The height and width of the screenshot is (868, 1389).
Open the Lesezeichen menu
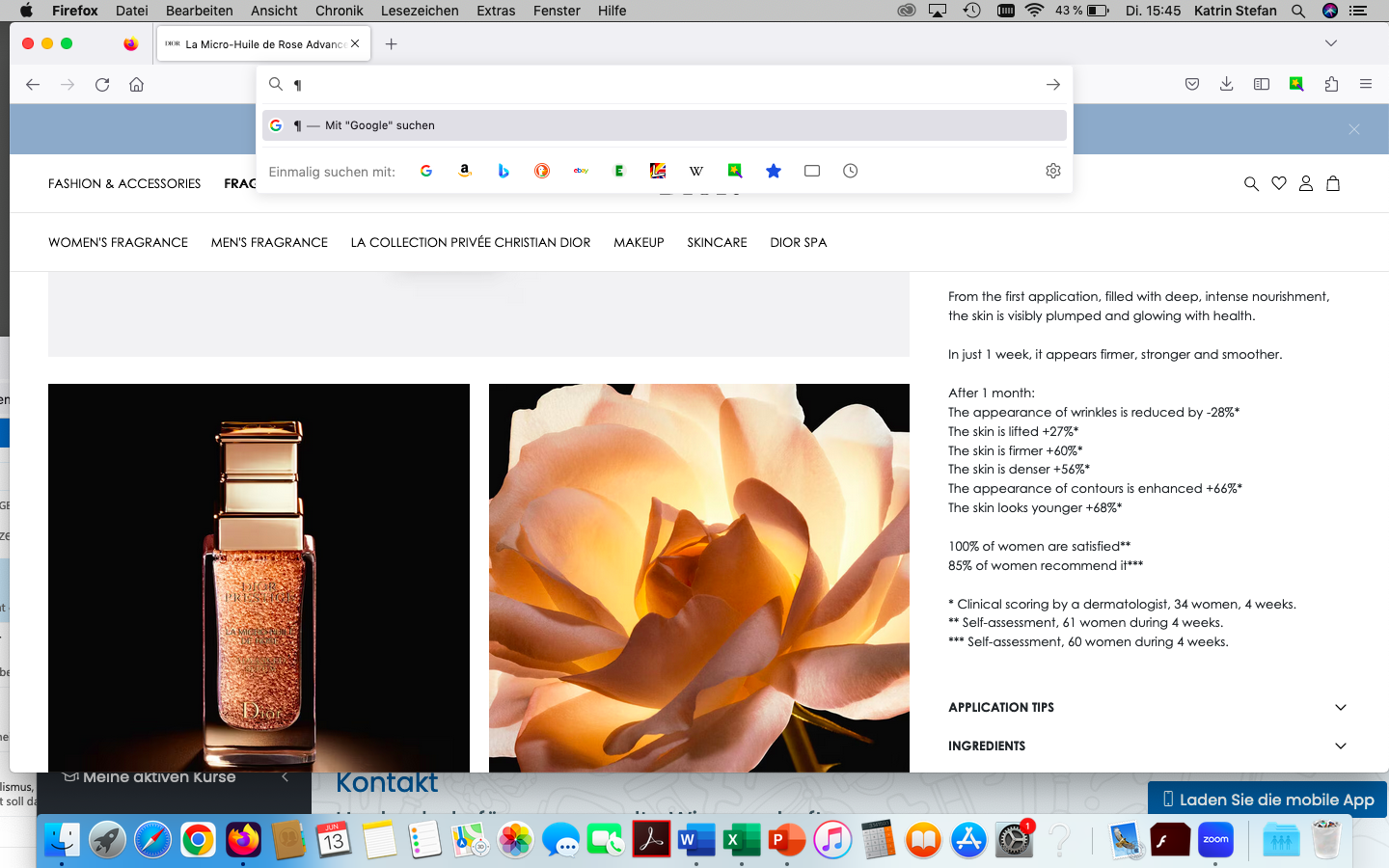420,11
